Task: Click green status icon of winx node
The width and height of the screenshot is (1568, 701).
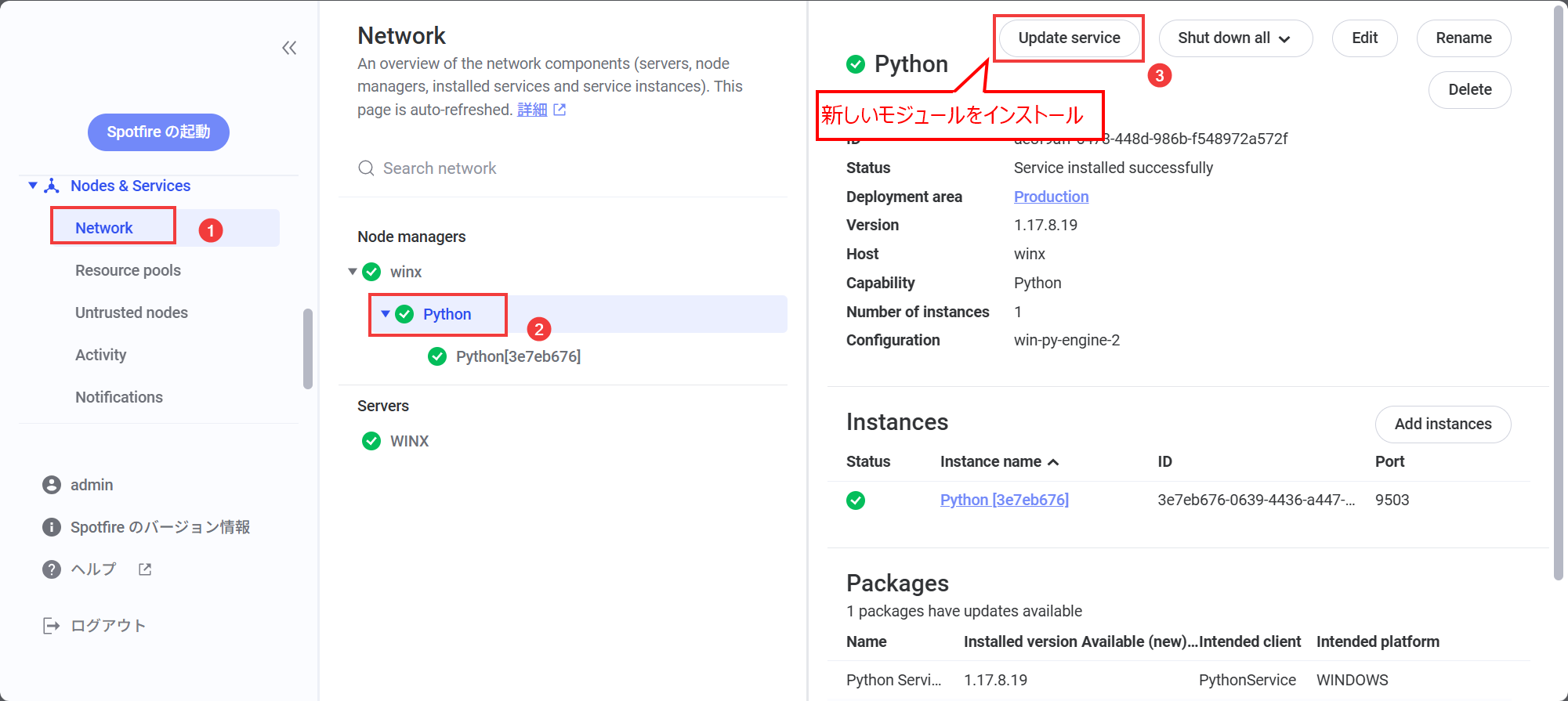Action: point(371,272)
